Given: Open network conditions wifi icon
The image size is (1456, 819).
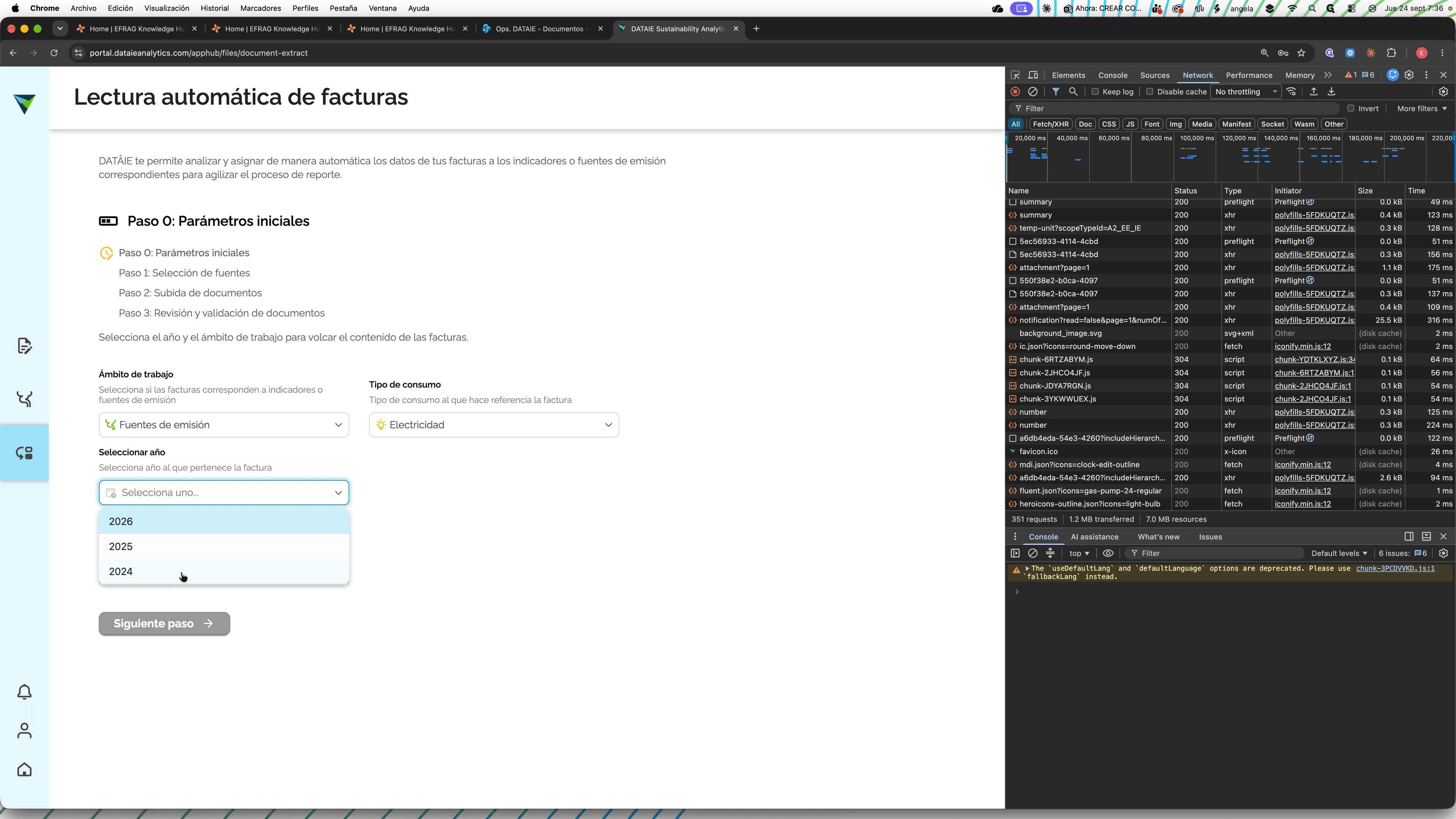Looking at the screenshot, I should click(1291, 91).
